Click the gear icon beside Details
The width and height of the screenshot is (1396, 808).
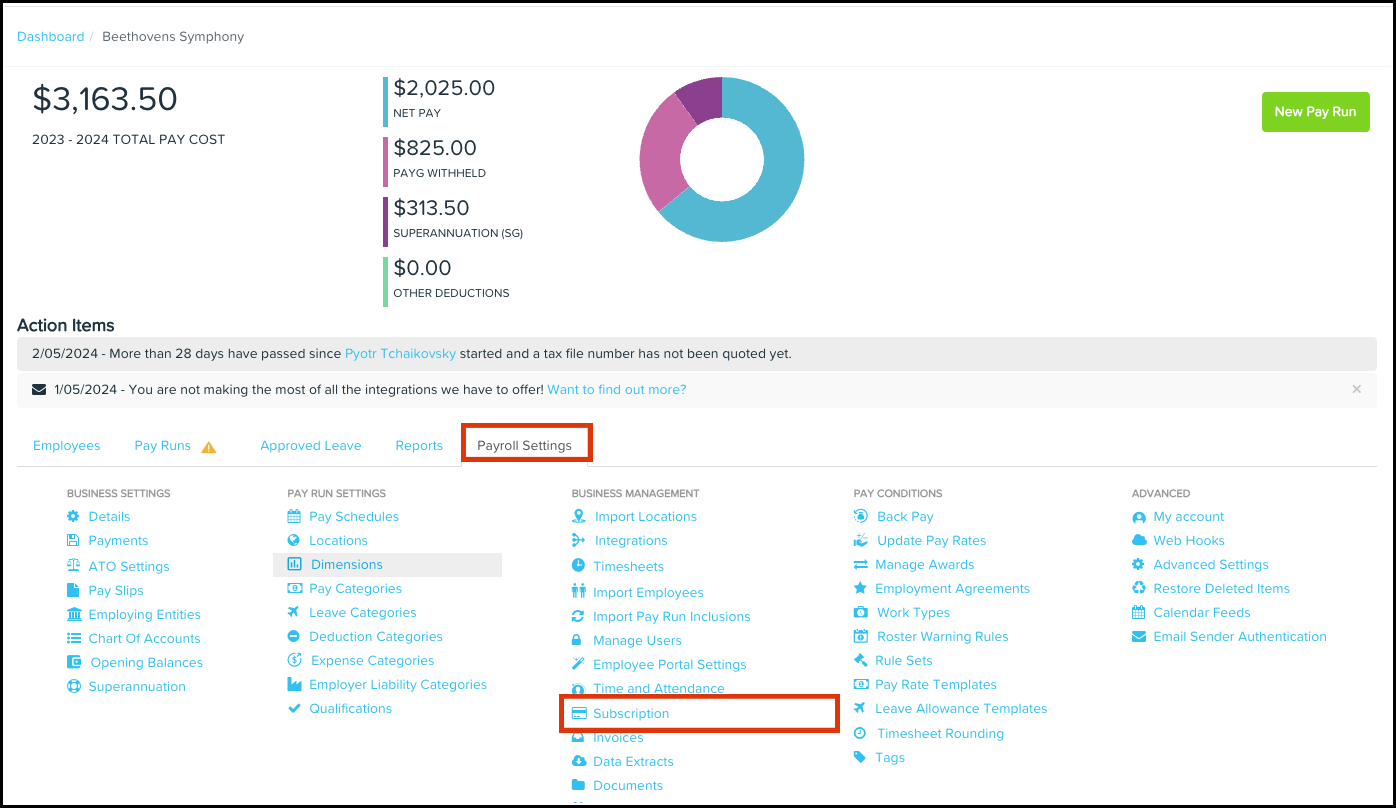coord(73,517)
